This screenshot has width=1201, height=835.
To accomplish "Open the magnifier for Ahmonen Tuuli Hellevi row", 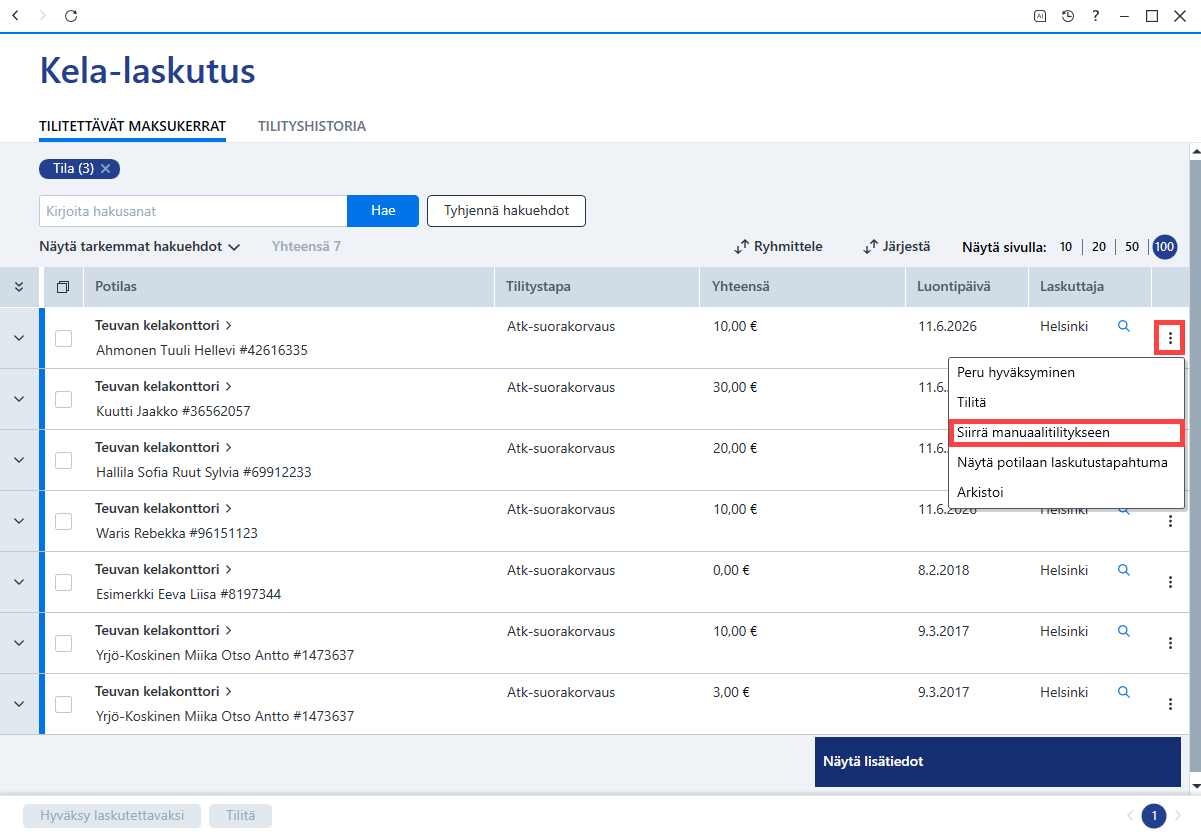I will click(x=1123, y=326).
